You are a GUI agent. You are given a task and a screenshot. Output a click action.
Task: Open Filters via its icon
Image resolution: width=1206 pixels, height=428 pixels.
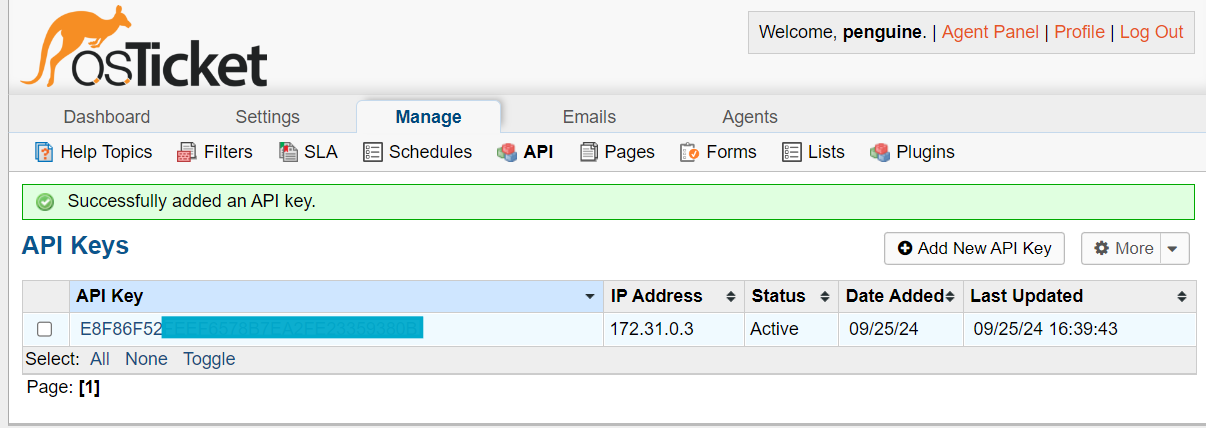click(x=186, y=152)
